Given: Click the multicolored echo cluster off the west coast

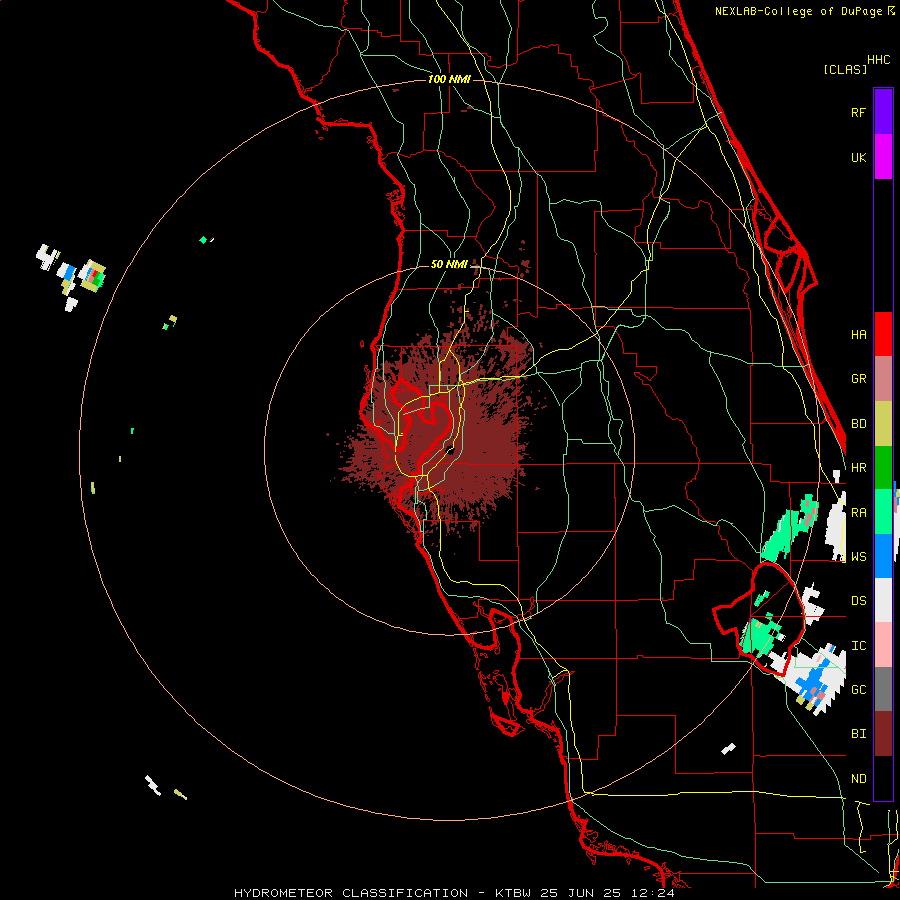Looking at the screenshot, I should tap(92, 276).
